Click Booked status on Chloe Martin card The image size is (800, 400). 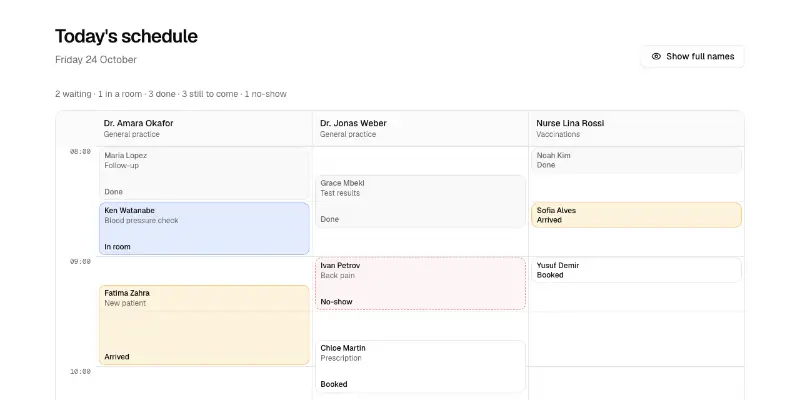pos(334,384)
